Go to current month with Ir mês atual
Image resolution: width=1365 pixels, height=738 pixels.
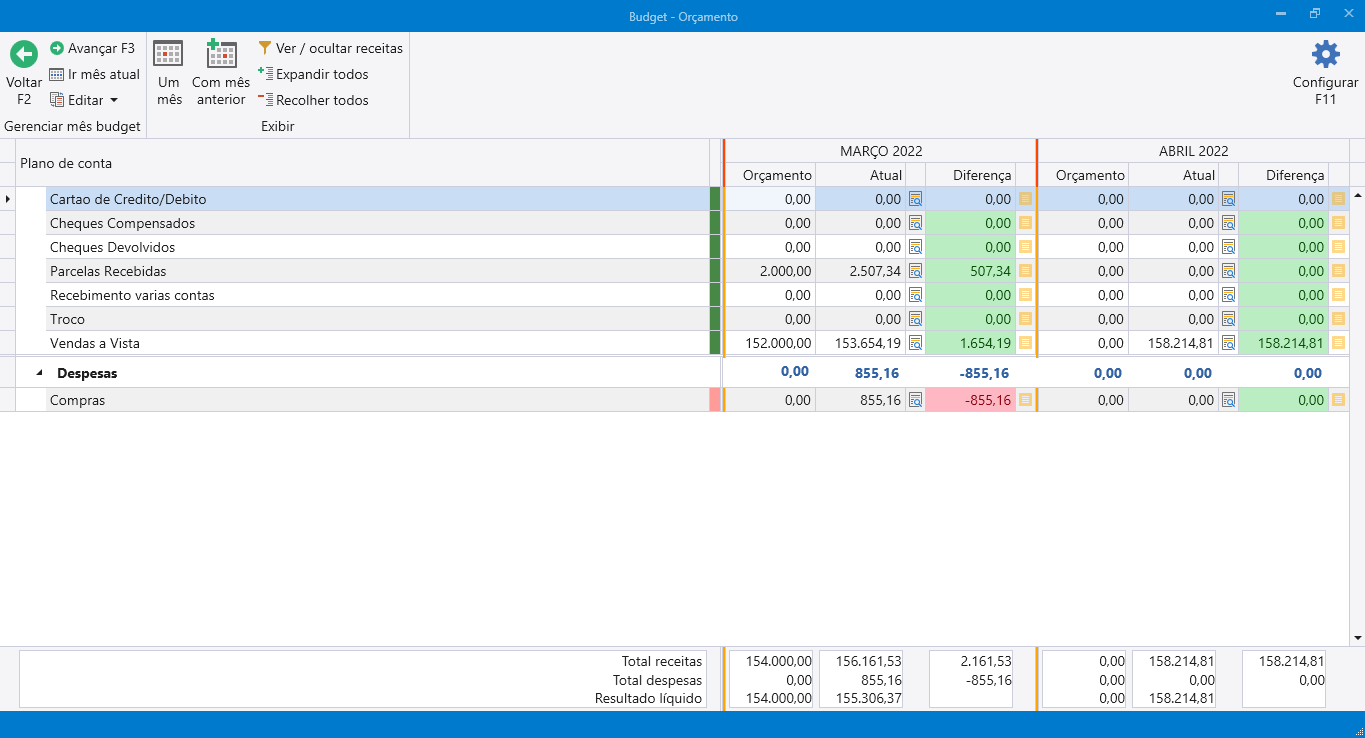click(x=95, y=74)
